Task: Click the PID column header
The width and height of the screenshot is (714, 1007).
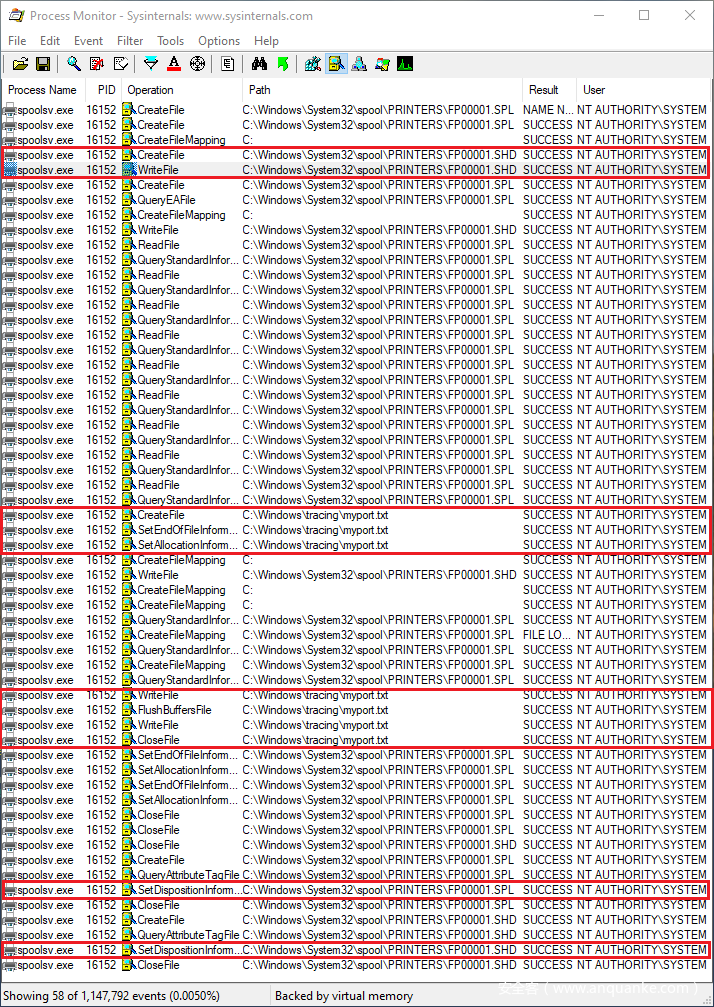Action: click(103, 90)
